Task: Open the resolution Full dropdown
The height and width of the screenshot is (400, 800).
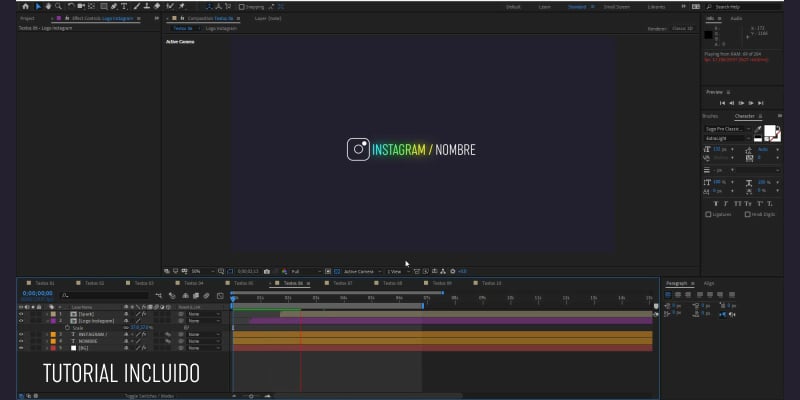Action: (x=306, y=271)
